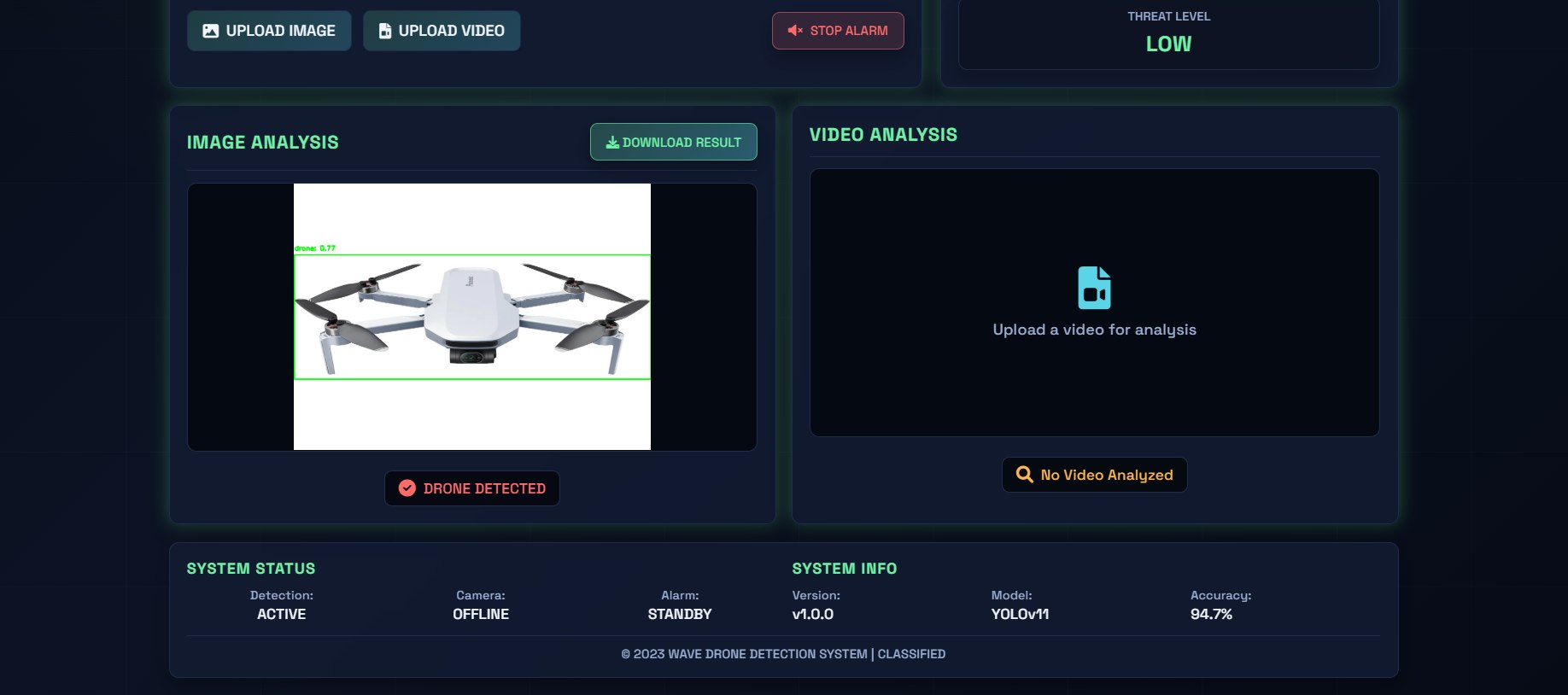1568x695 pixels.
Task: Download the image analysis result
Action: click(673, 142)
